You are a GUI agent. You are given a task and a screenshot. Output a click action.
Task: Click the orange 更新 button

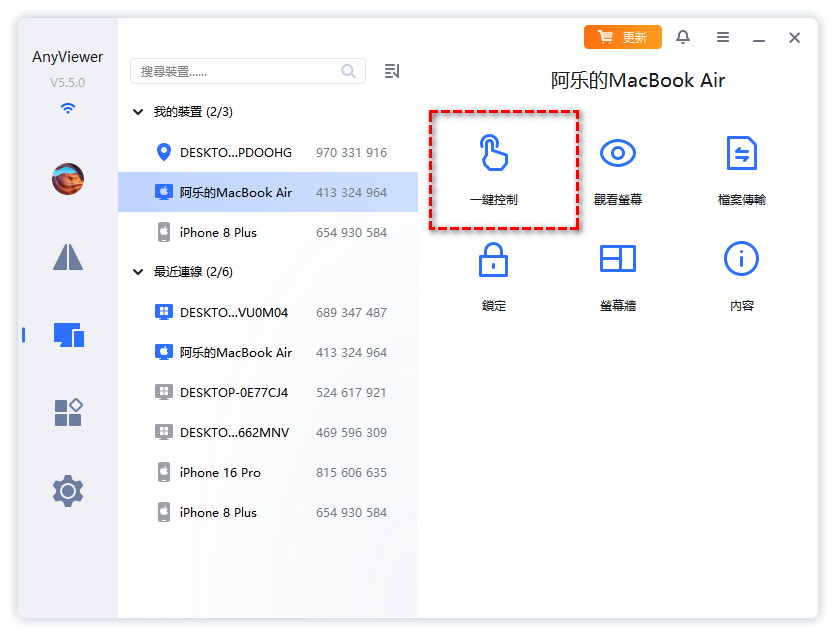click(x=622, y=37)
